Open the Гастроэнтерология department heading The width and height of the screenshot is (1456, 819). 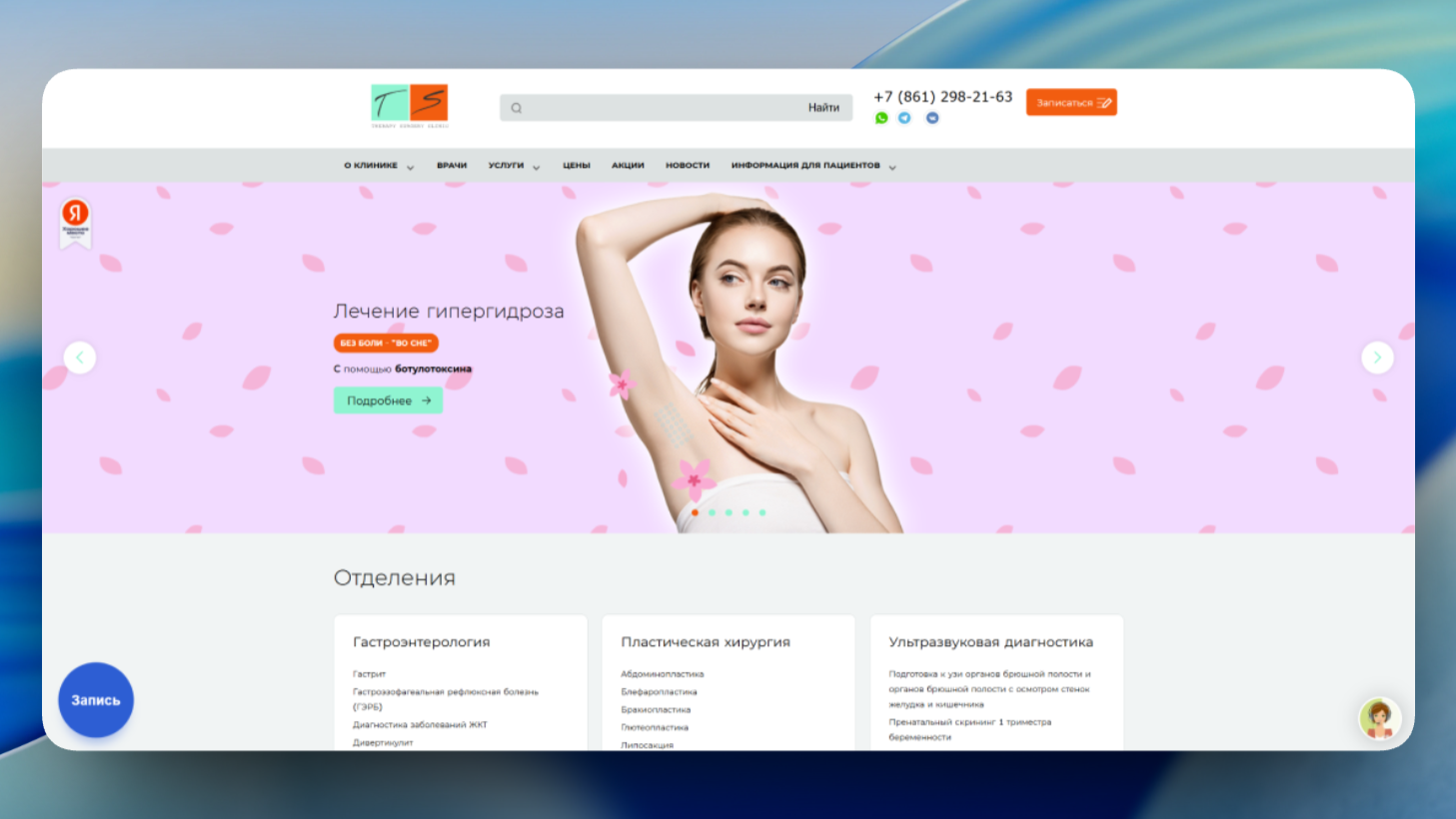coord(422,642)
